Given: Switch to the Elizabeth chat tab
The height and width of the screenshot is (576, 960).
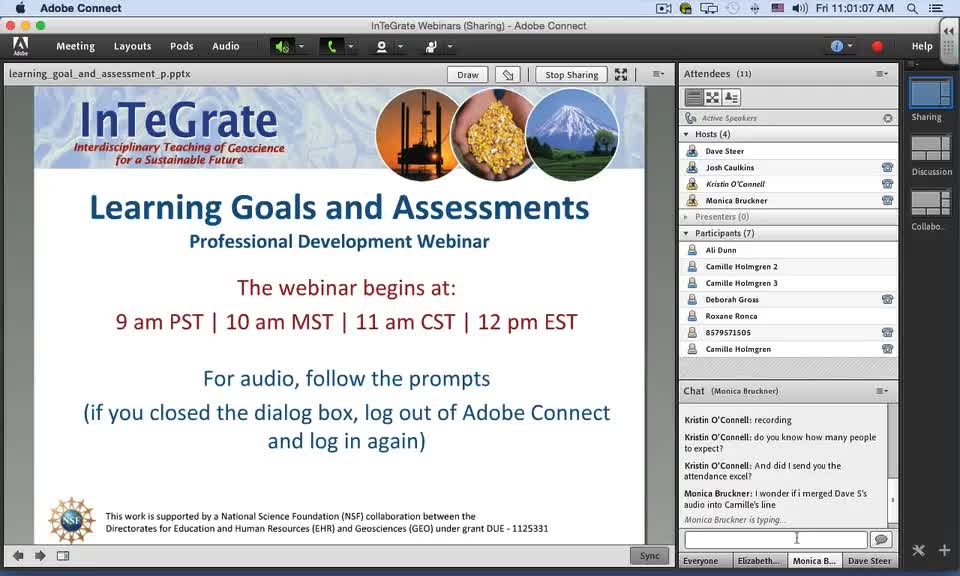Looking at the screenshot, I should [x=759, y=561].
